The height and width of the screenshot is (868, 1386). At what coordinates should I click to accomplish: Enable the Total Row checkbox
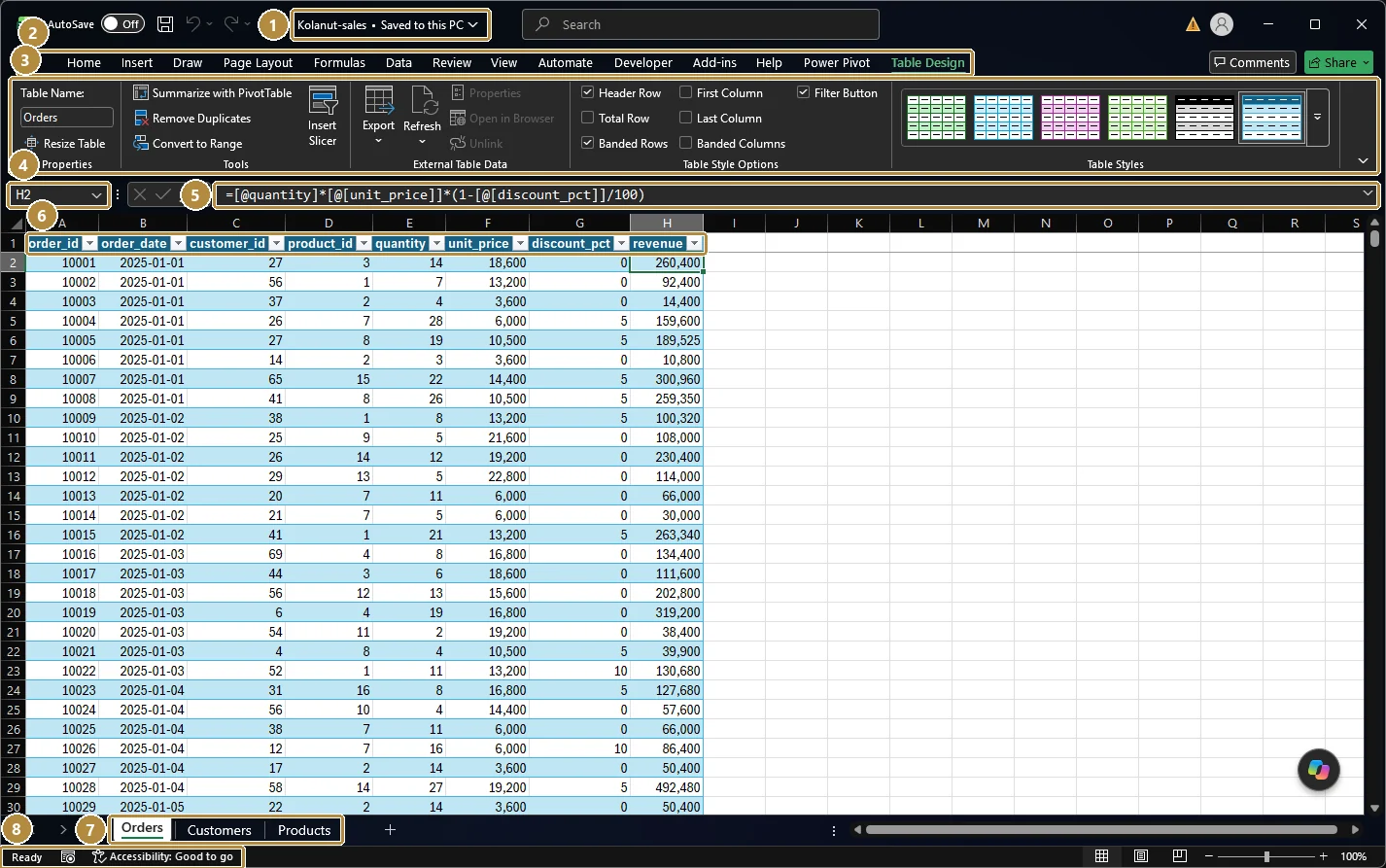588,118
